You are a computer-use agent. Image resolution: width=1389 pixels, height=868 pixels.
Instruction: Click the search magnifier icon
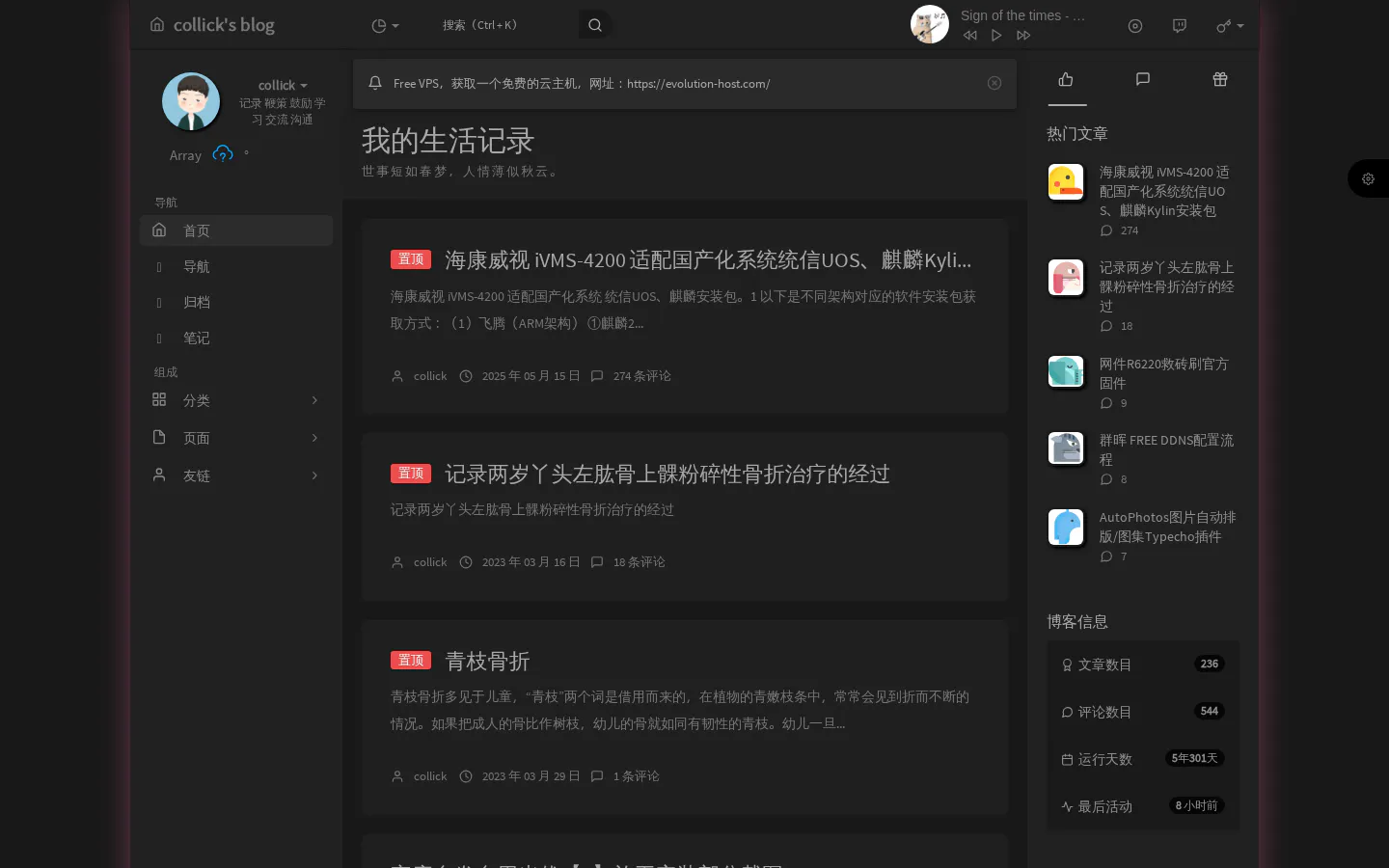point(595,25)
